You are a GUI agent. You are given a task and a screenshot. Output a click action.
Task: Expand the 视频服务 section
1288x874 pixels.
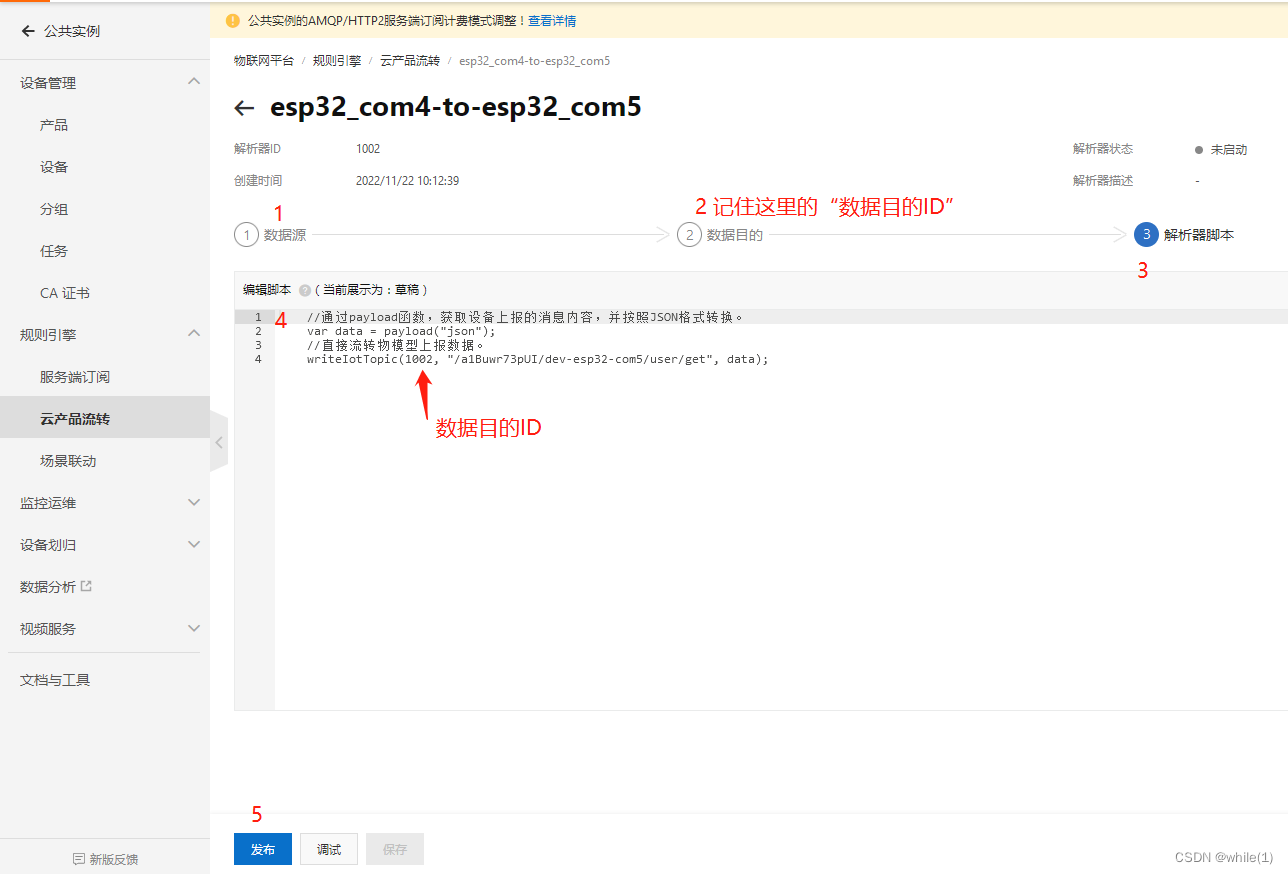(194, 629)
